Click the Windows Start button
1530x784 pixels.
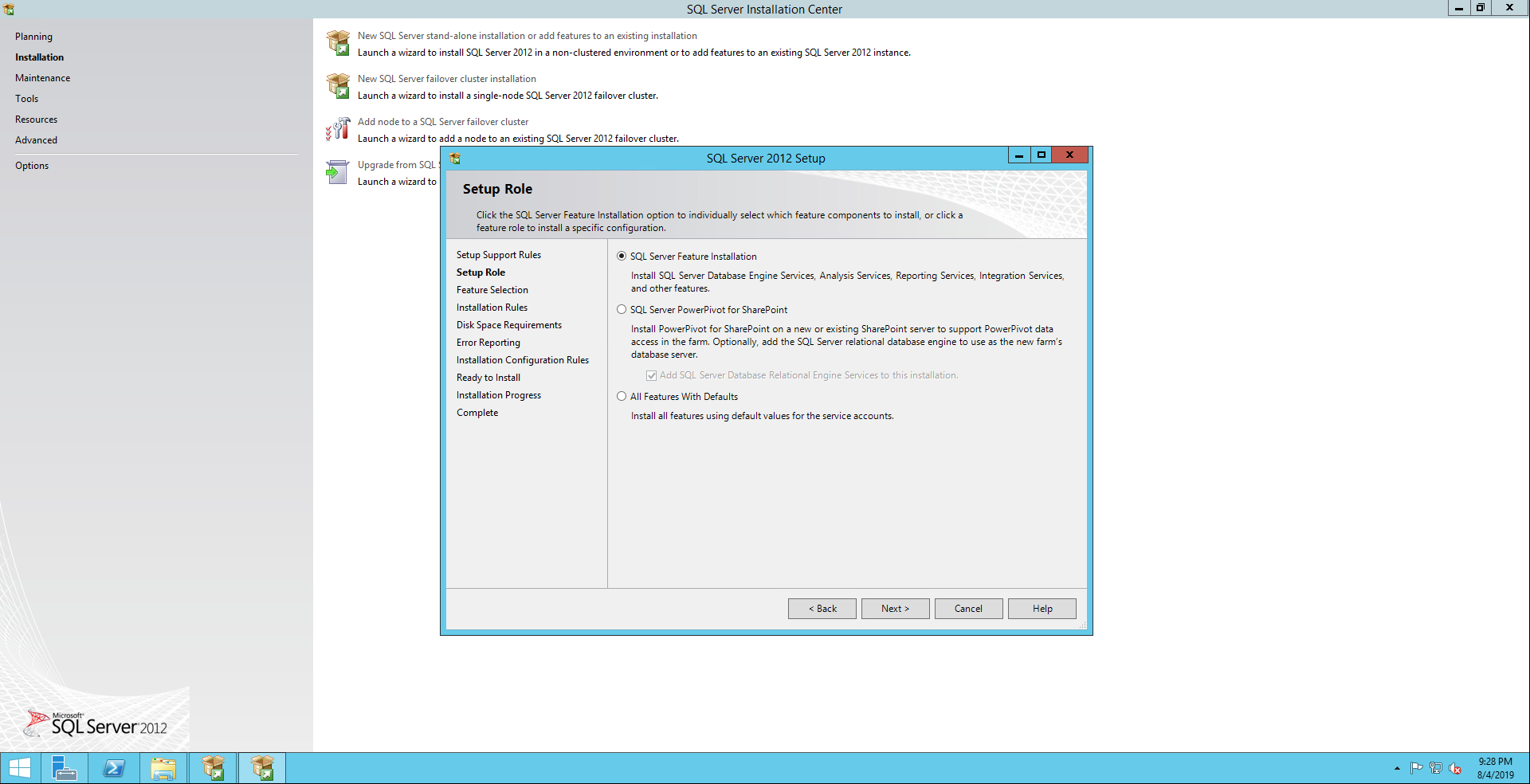19,768
